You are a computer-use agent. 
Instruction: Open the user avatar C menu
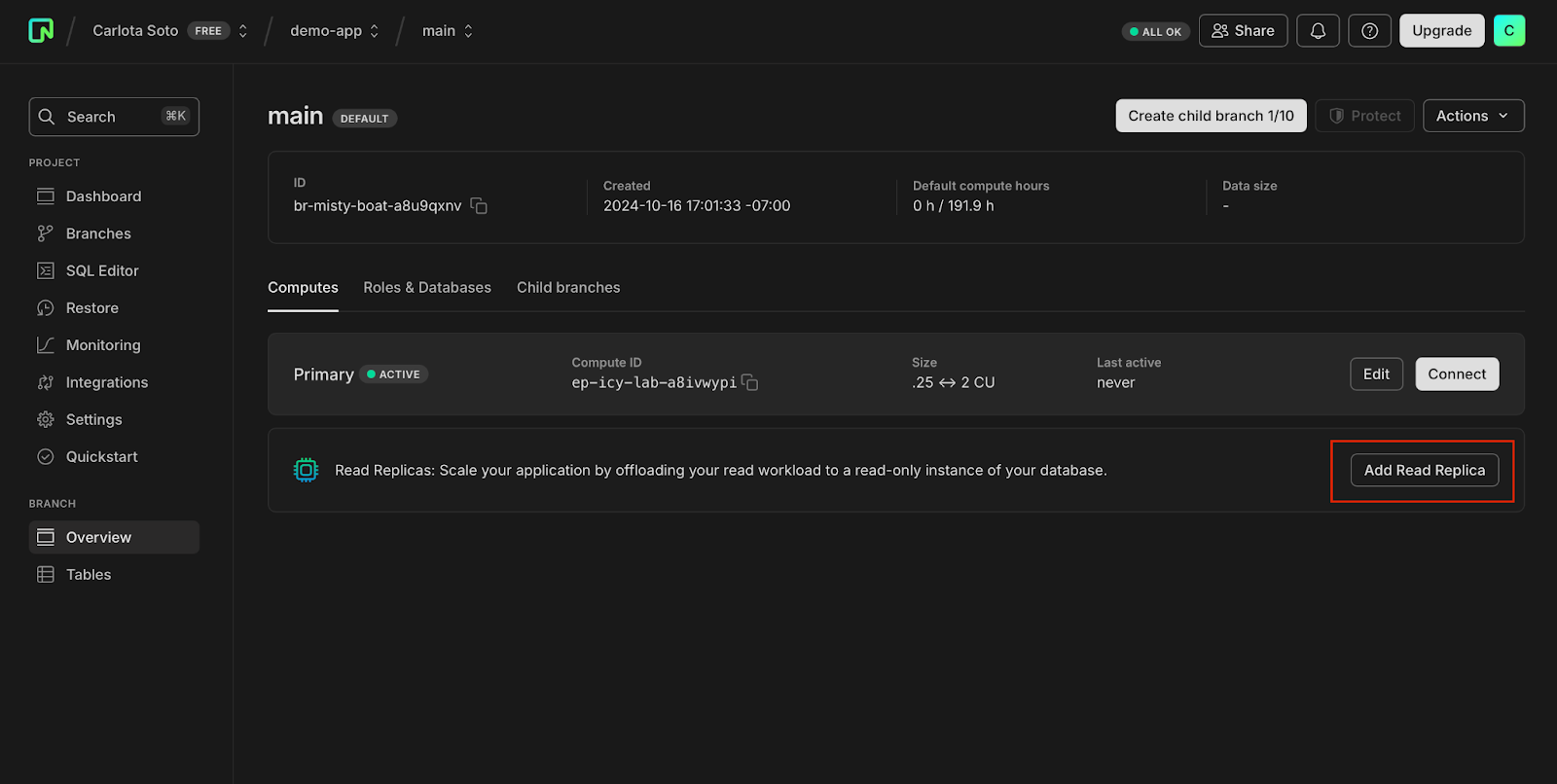(x=1509, y=31)
